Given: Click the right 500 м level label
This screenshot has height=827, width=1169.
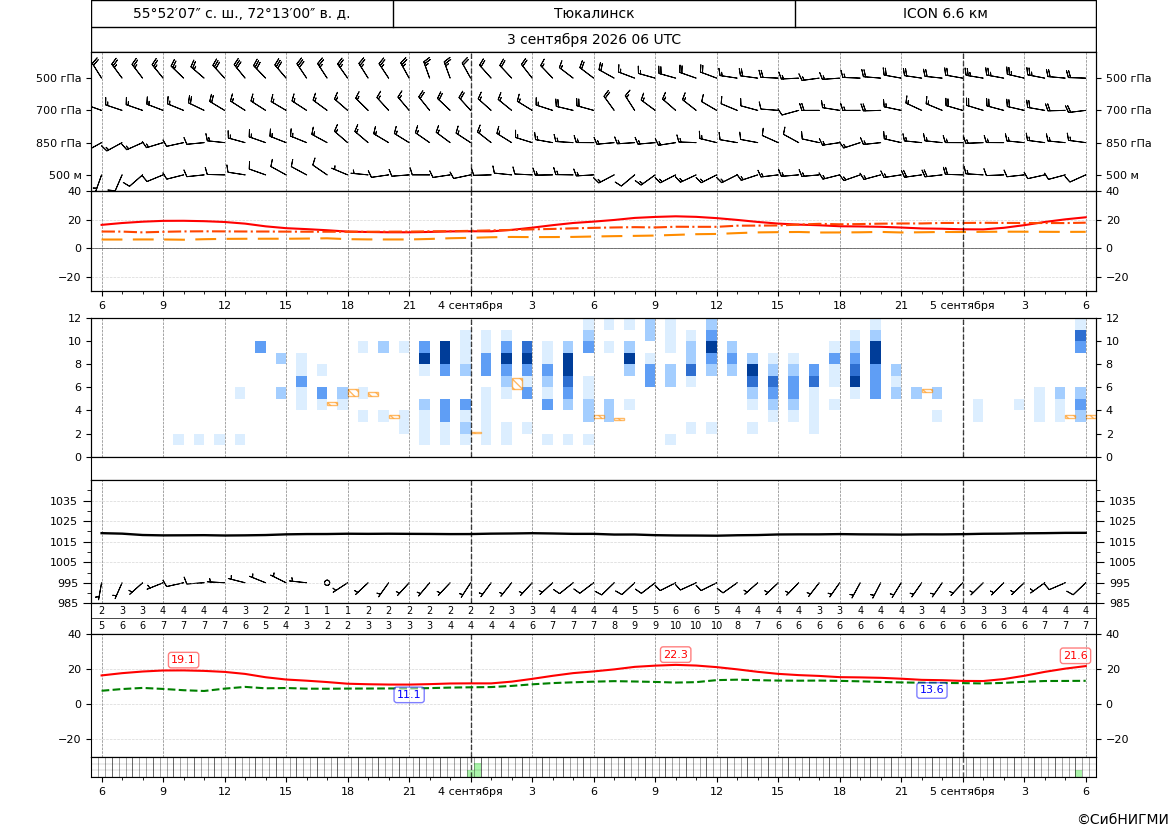Looking at the screenshot, I should 1122,175.
